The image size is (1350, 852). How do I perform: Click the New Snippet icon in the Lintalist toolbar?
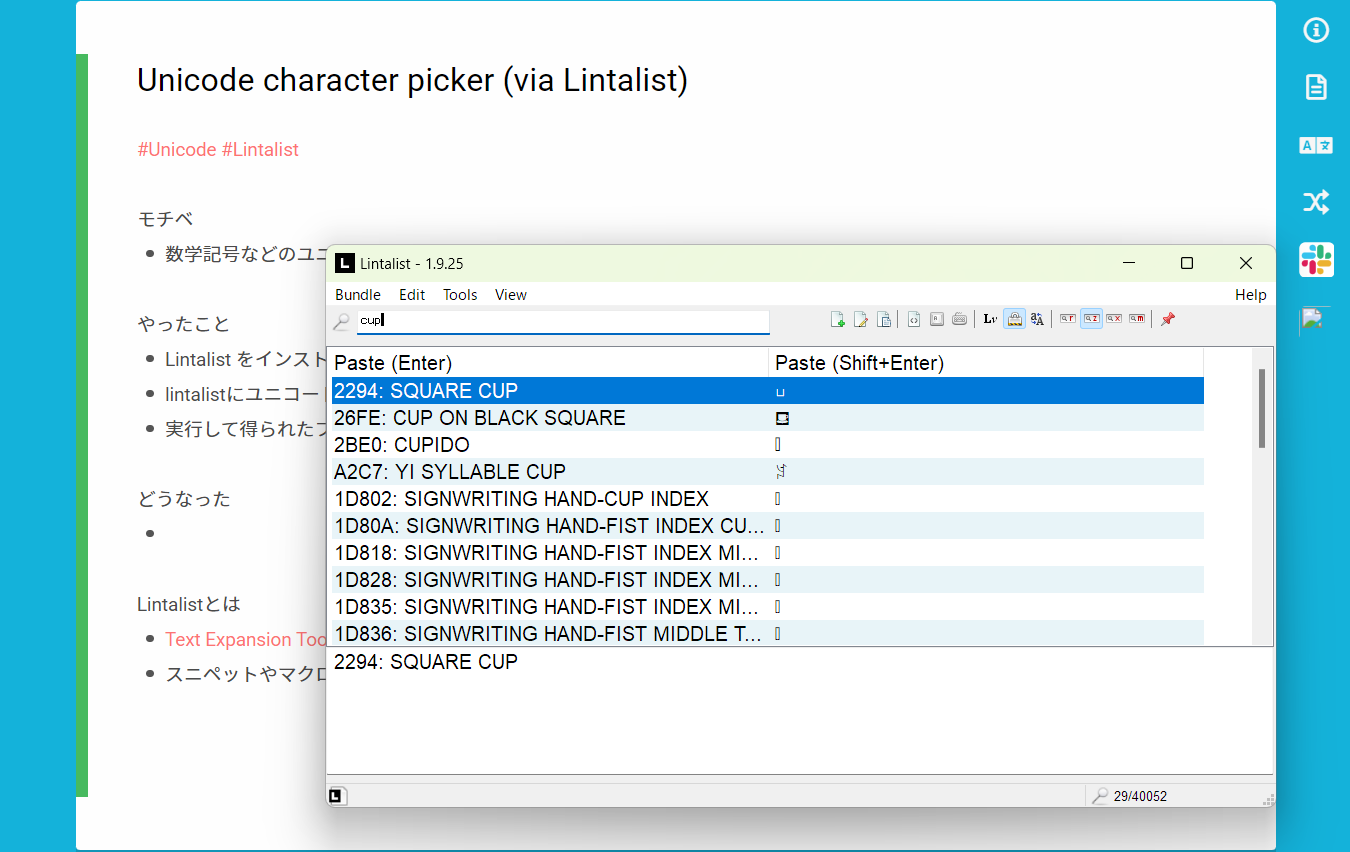pos(838,319)
